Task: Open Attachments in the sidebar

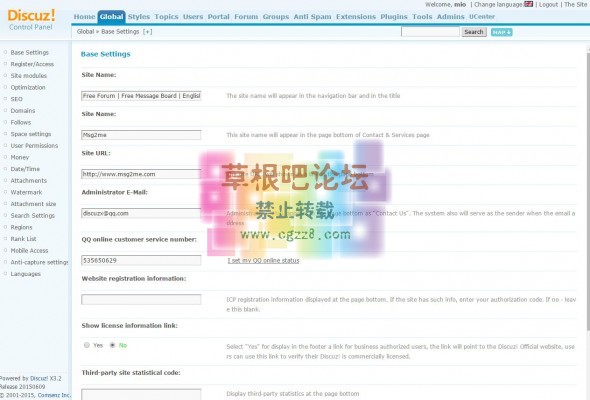Action: click(x=29, y=181)
